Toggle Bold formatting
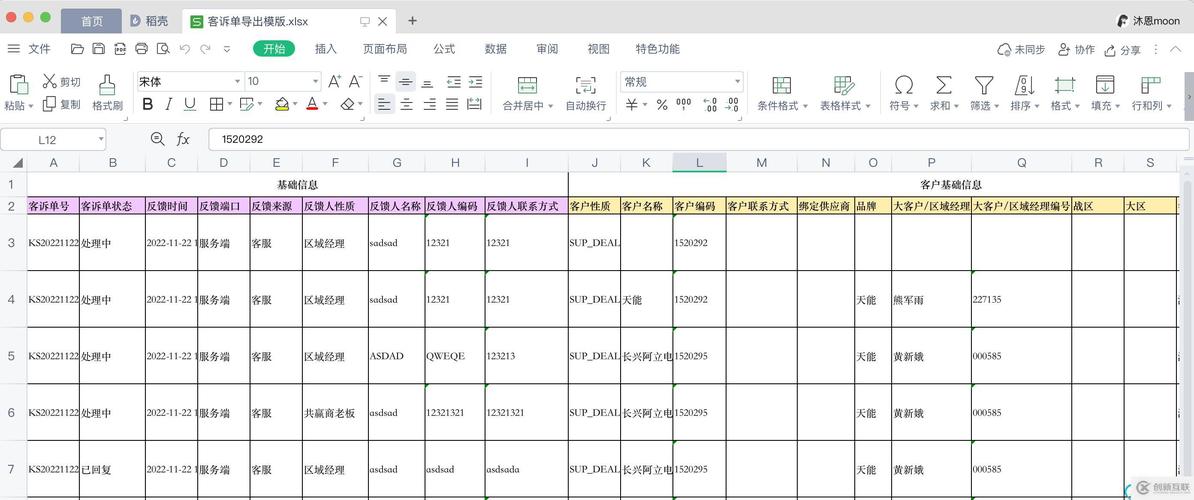Screen dimensions: 1194x500 click(x=148, y=104)
